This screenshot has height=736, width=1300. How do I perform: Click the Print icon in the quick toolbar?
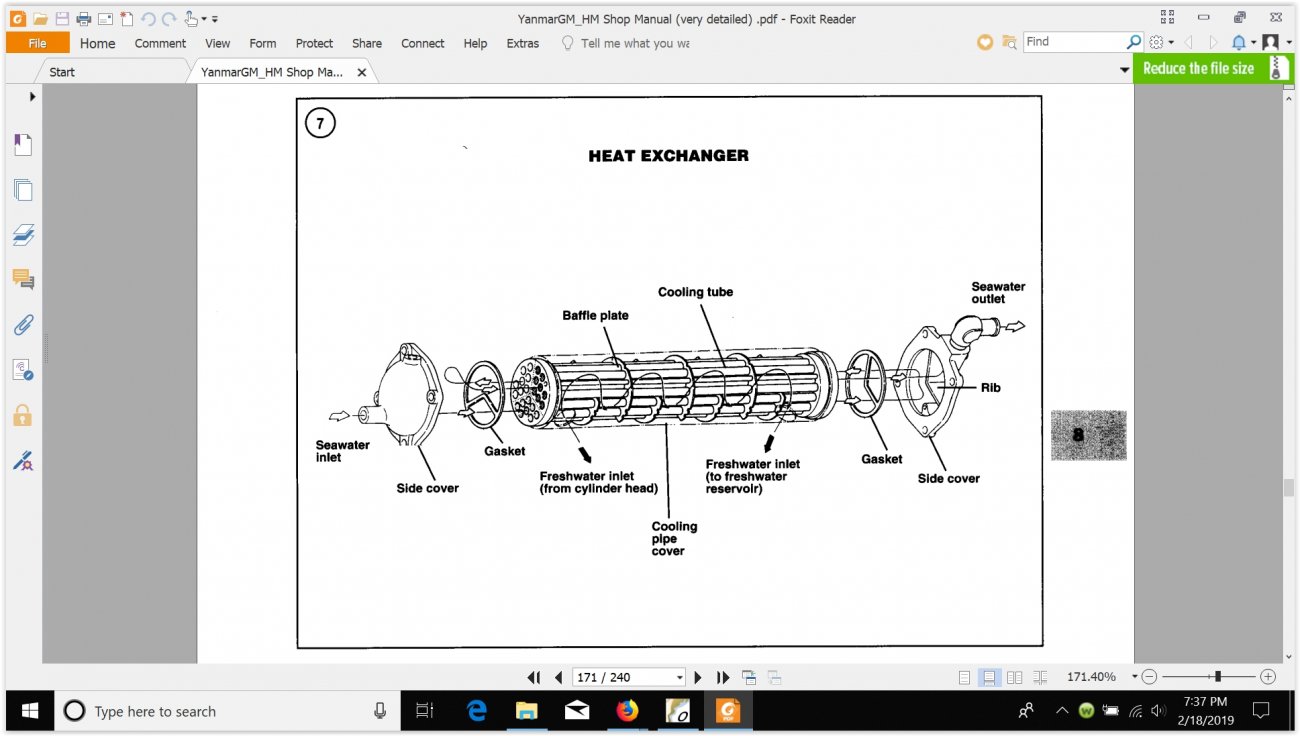(x=83, y=18)
